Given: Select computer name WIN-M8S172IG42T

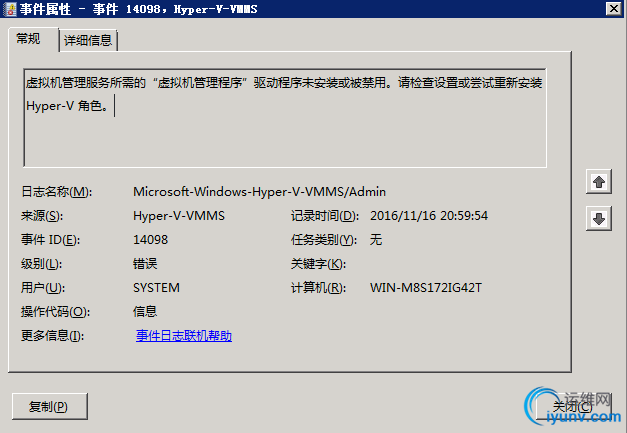Looking at the screenshot, I should (x=426, y=288).
